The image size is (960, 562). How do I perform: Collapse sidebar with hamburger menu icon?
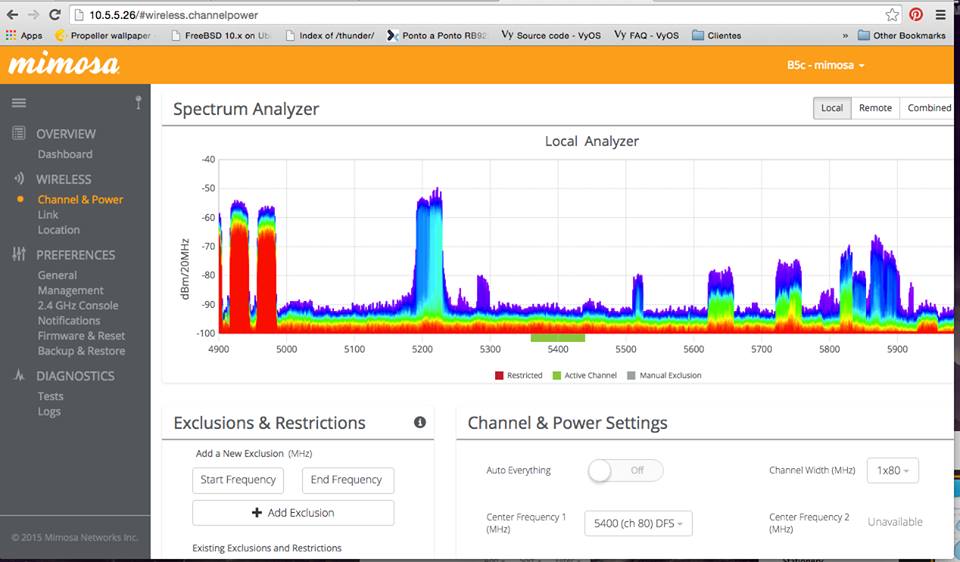(x=19, y=103)
